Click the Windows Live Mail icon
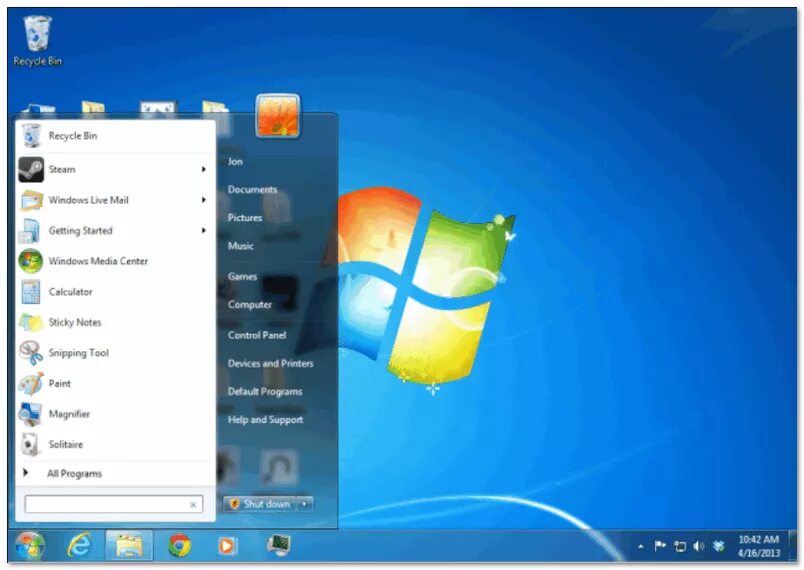The height and width of the screenshot is (570, 804). pos(31,200)
